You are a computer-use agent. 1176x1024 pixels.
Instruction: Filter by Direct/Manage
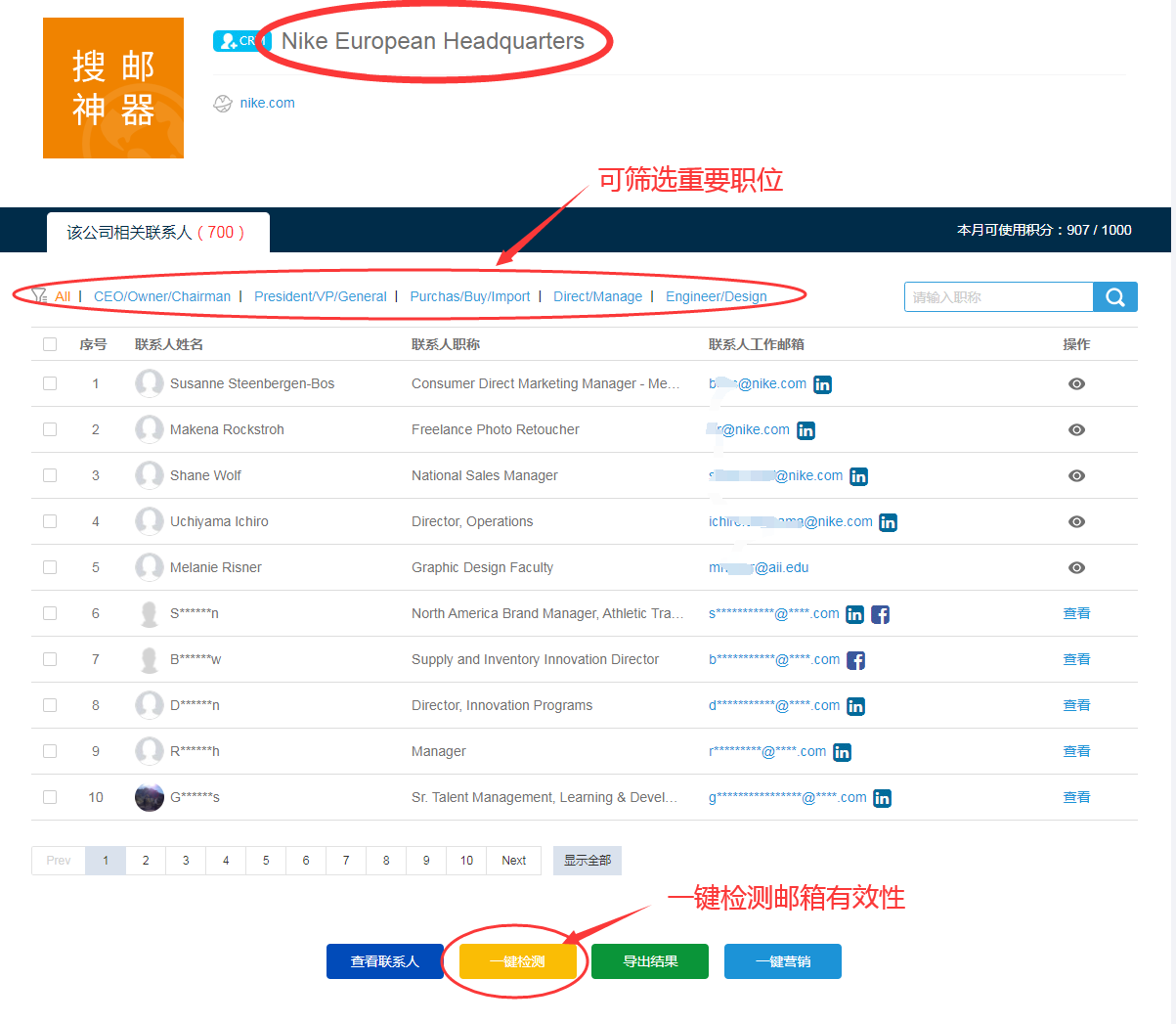pos(598,296)
